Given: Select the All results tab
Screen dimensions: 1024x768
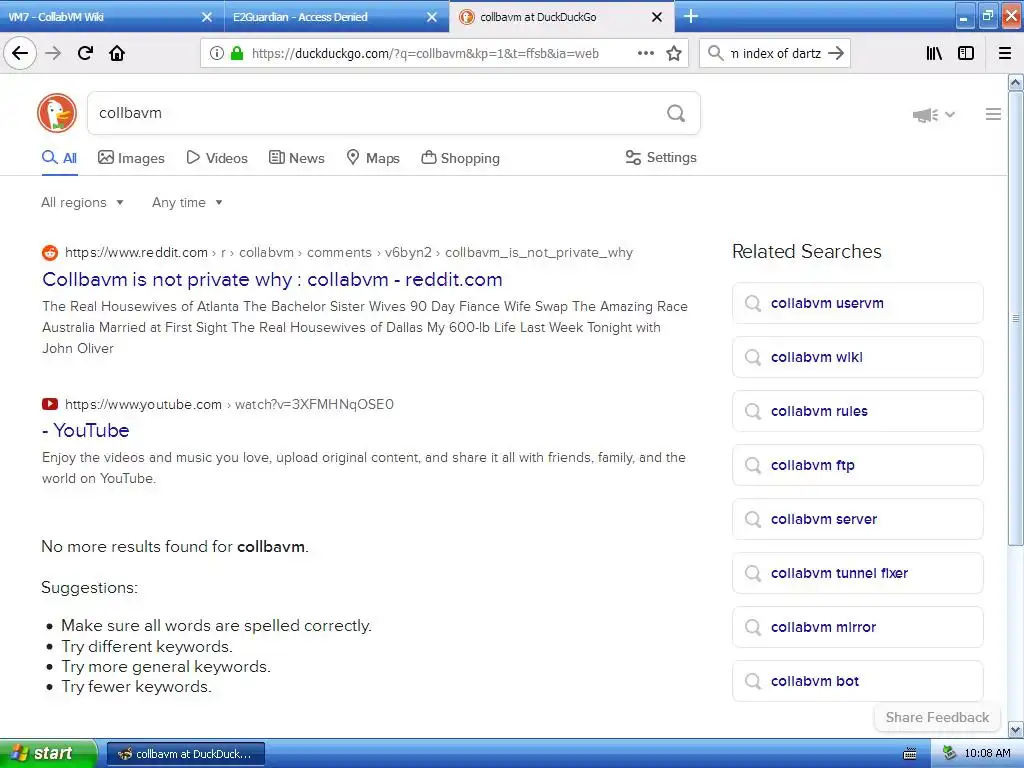Looking at the screenshot, I should [59, 158].
